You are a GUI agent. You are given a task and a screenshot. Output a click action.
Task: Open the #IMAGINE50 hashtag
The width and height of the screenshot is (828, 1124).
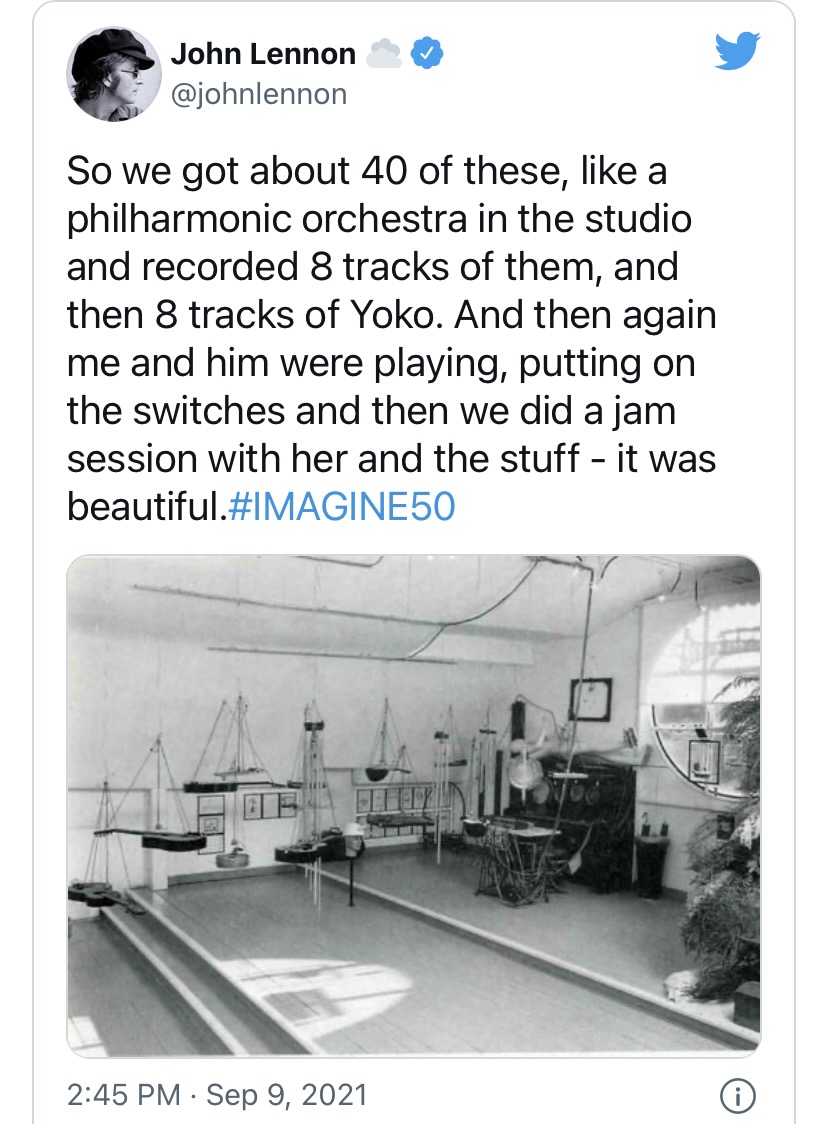[x=341, y=506]
